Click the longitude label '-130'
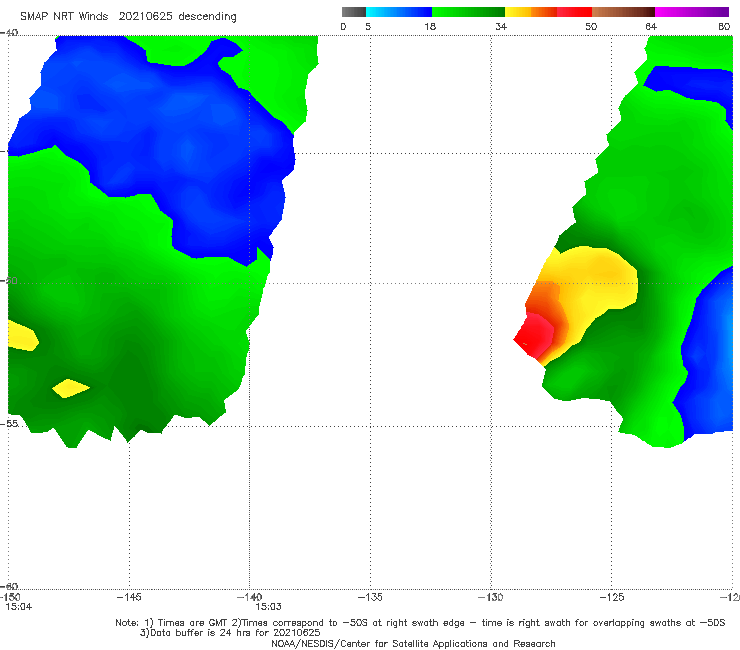The width and height of the screenshot is (740, 650). (x=491, y=597)
